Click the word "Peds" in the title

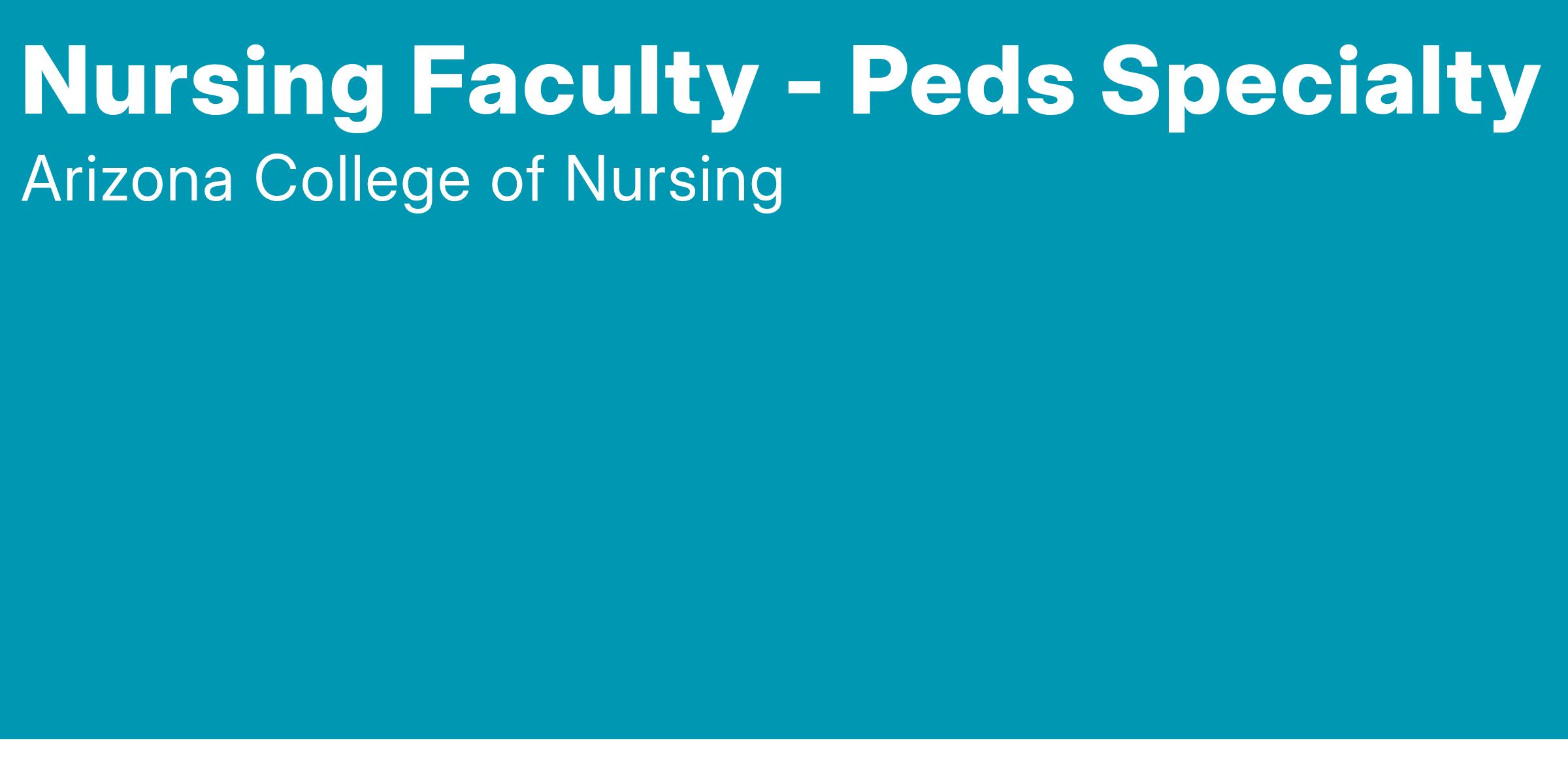click(960, 83)
